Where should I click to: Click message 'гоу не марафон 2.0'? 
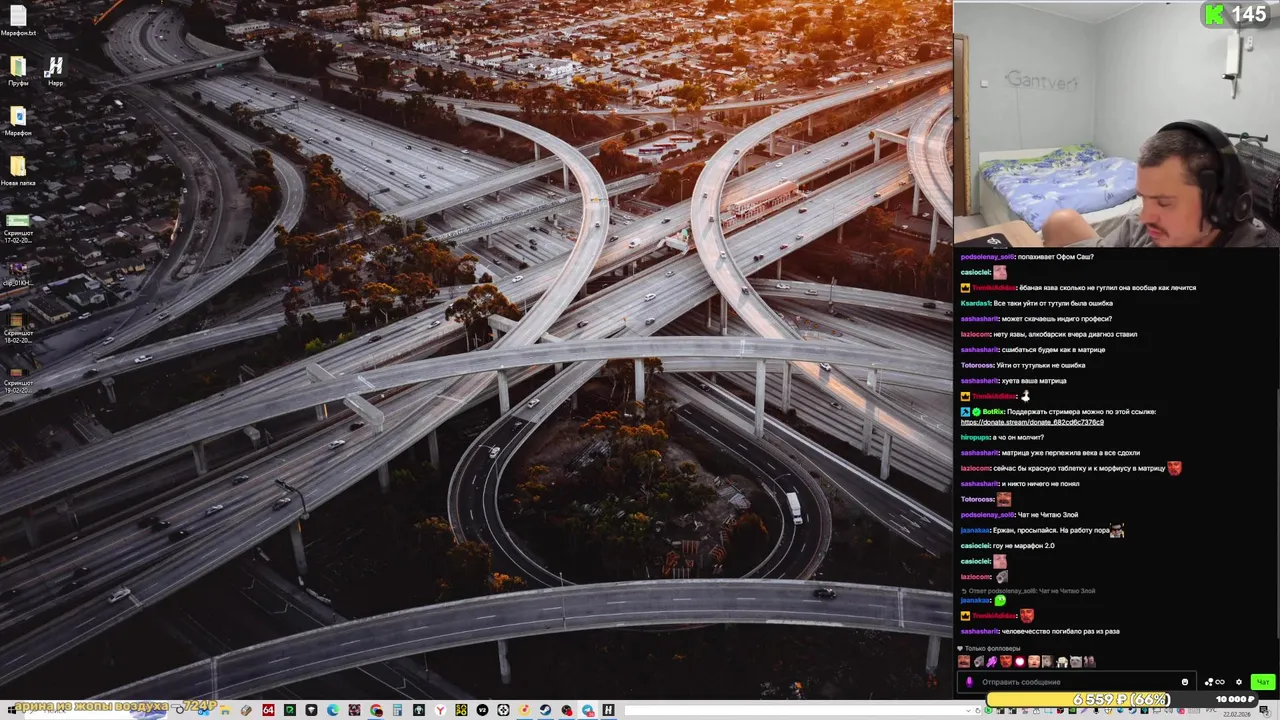[1023, 546]
